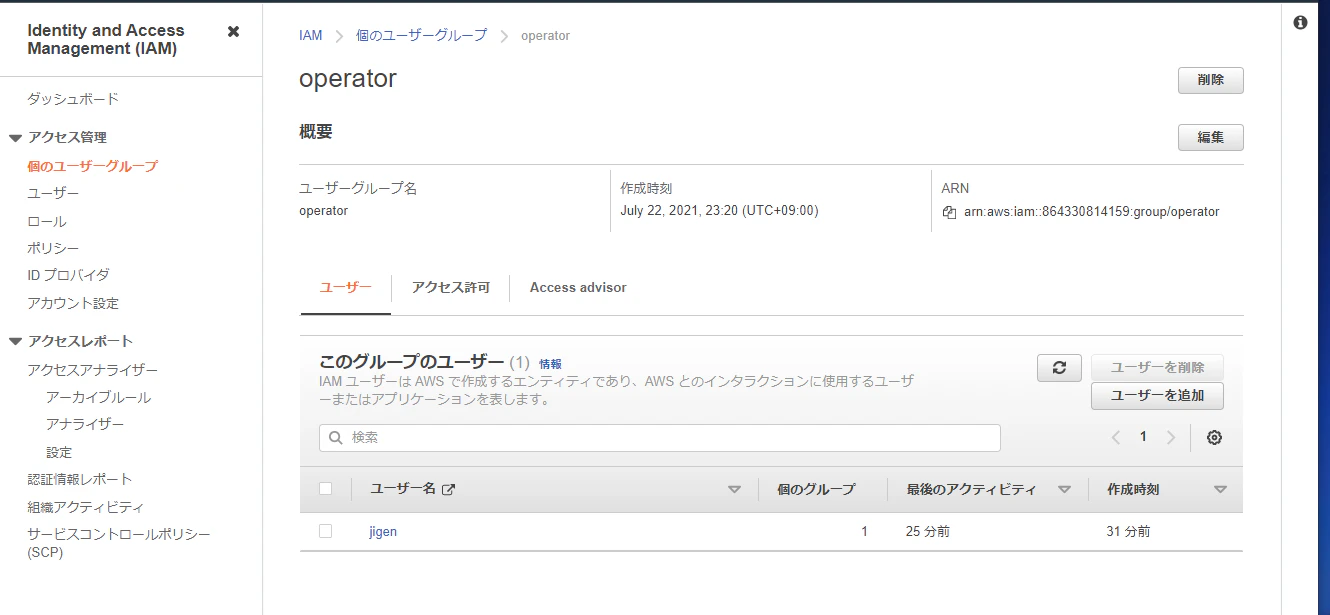Screen dimensions: 1330x615
Task: Check the jigen user row checkbox
Action: click(x=325, y=531)
